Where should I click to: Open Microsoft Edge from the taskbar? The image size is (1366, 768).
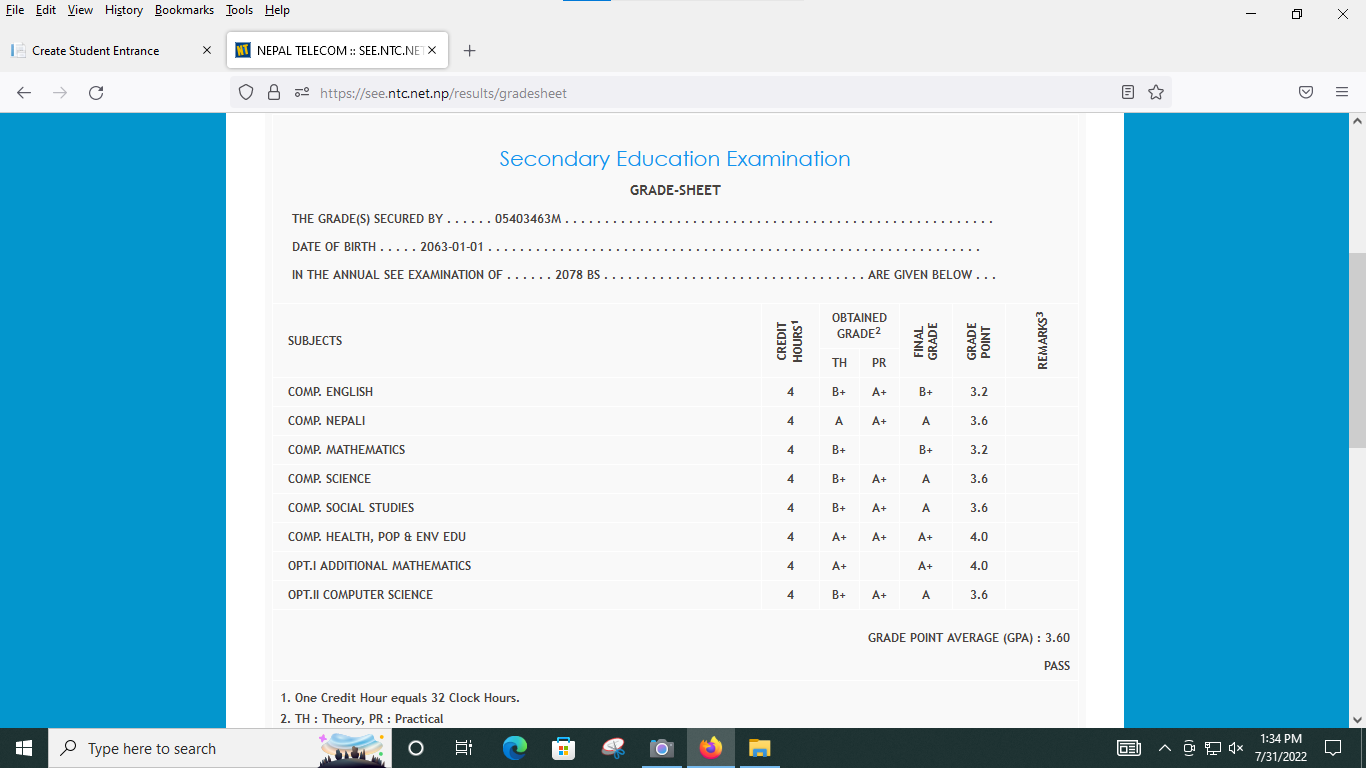coord(515,748)
